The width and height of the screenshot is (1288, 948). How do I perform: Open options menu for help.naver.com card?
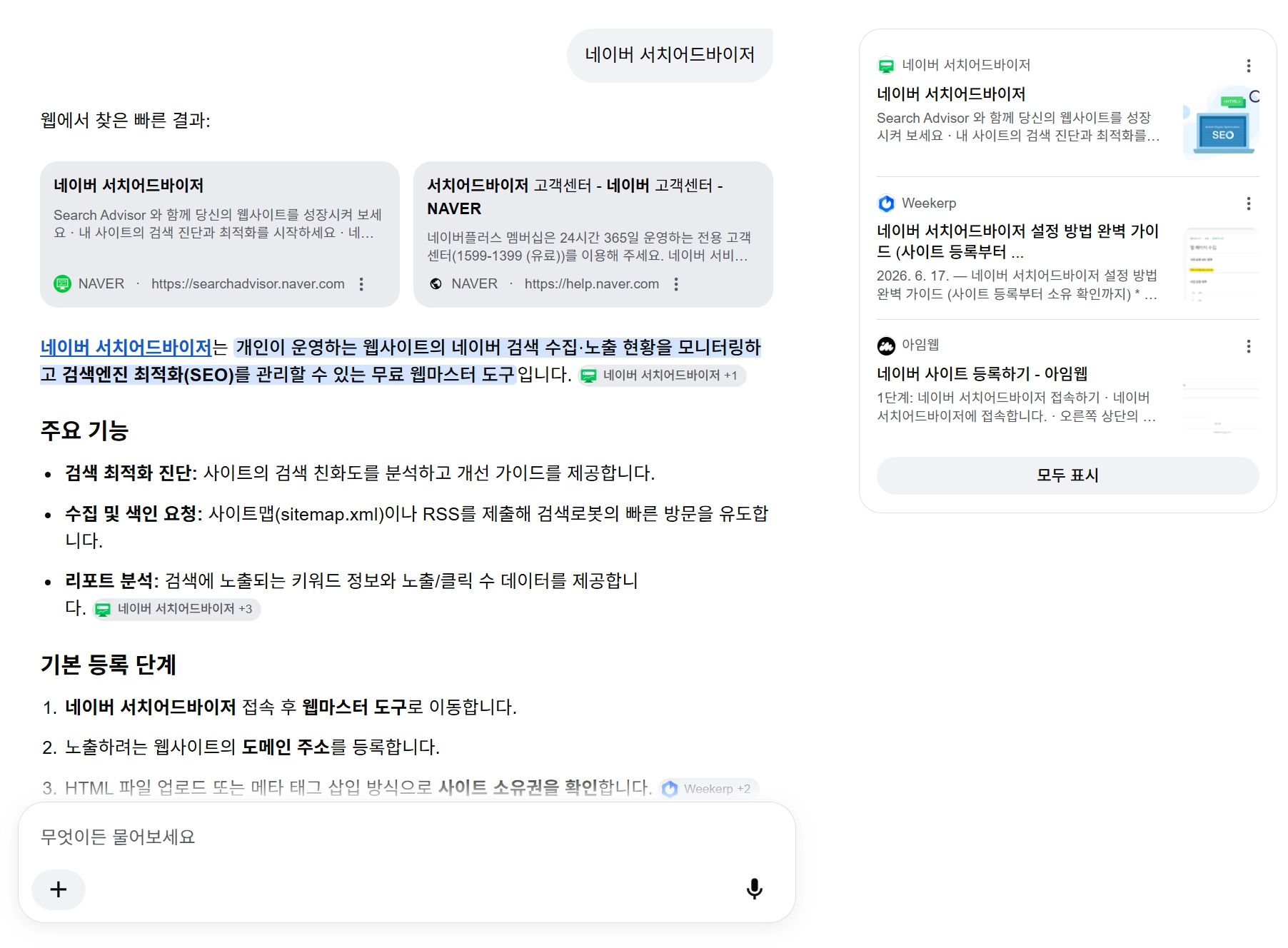point(675,284)
